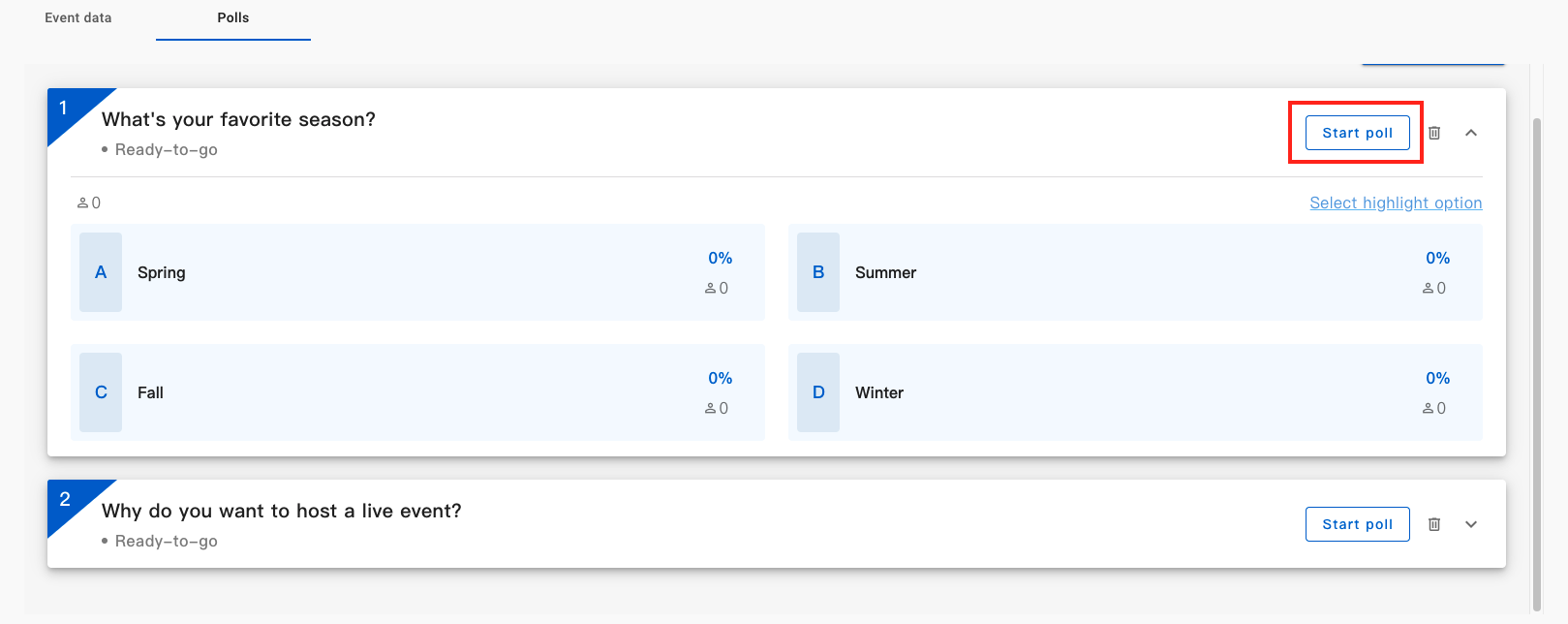This screenshot has height=624, width=1568.
Task: Click the letter D badge for Winter
Action: 818,392
